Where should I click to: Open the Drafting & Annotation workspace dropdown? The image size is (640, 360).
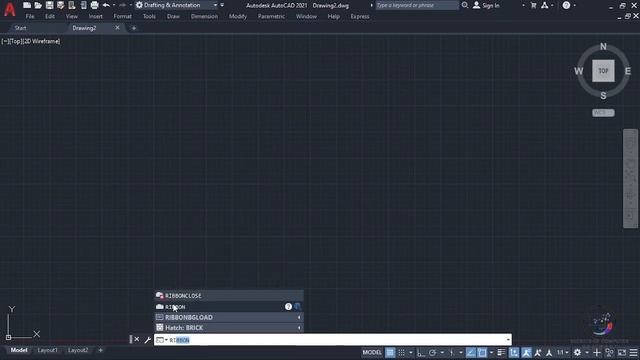pyautogui.click(x=176, y=5)
